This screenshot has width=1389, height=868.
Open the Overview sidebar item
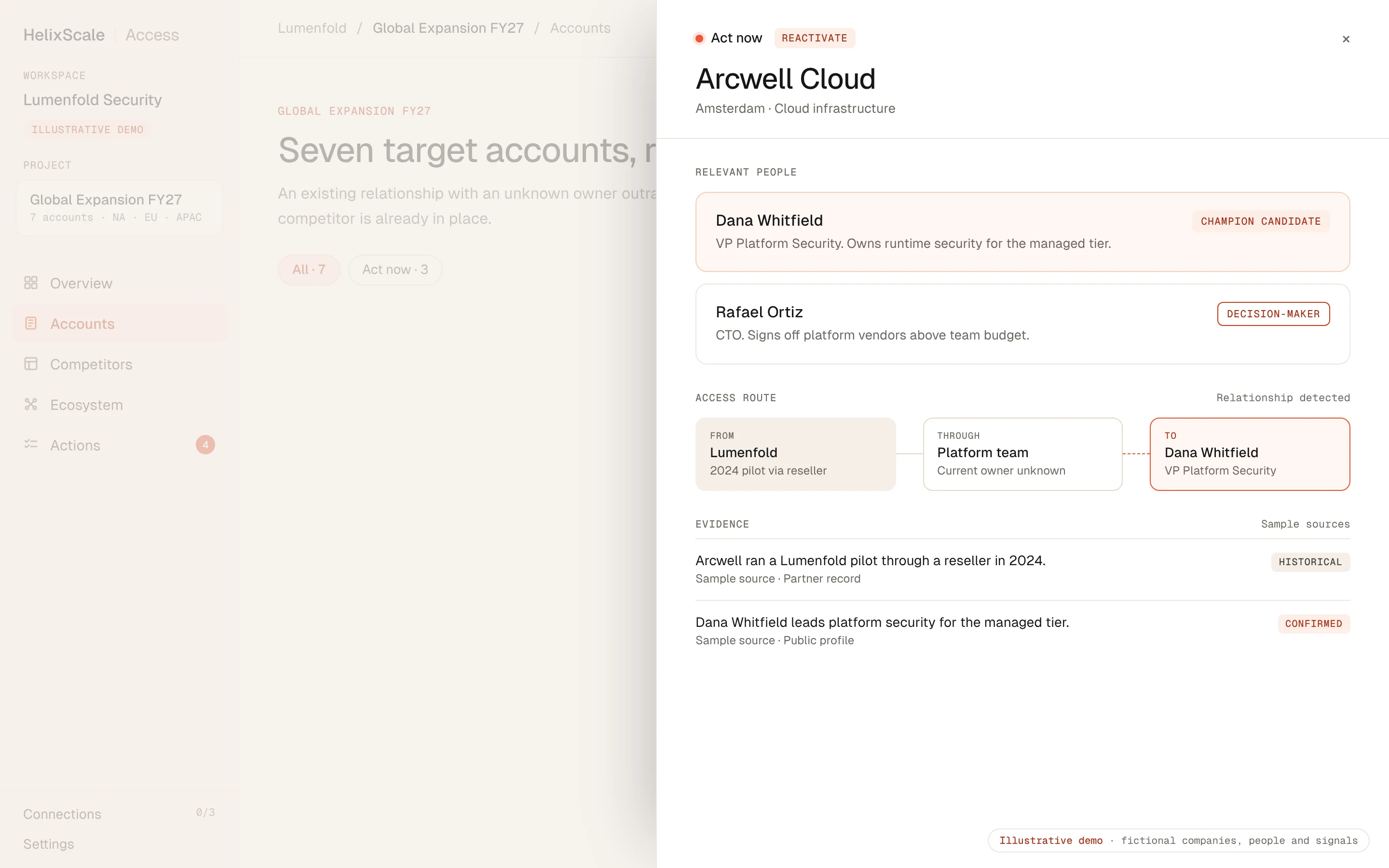120,283
